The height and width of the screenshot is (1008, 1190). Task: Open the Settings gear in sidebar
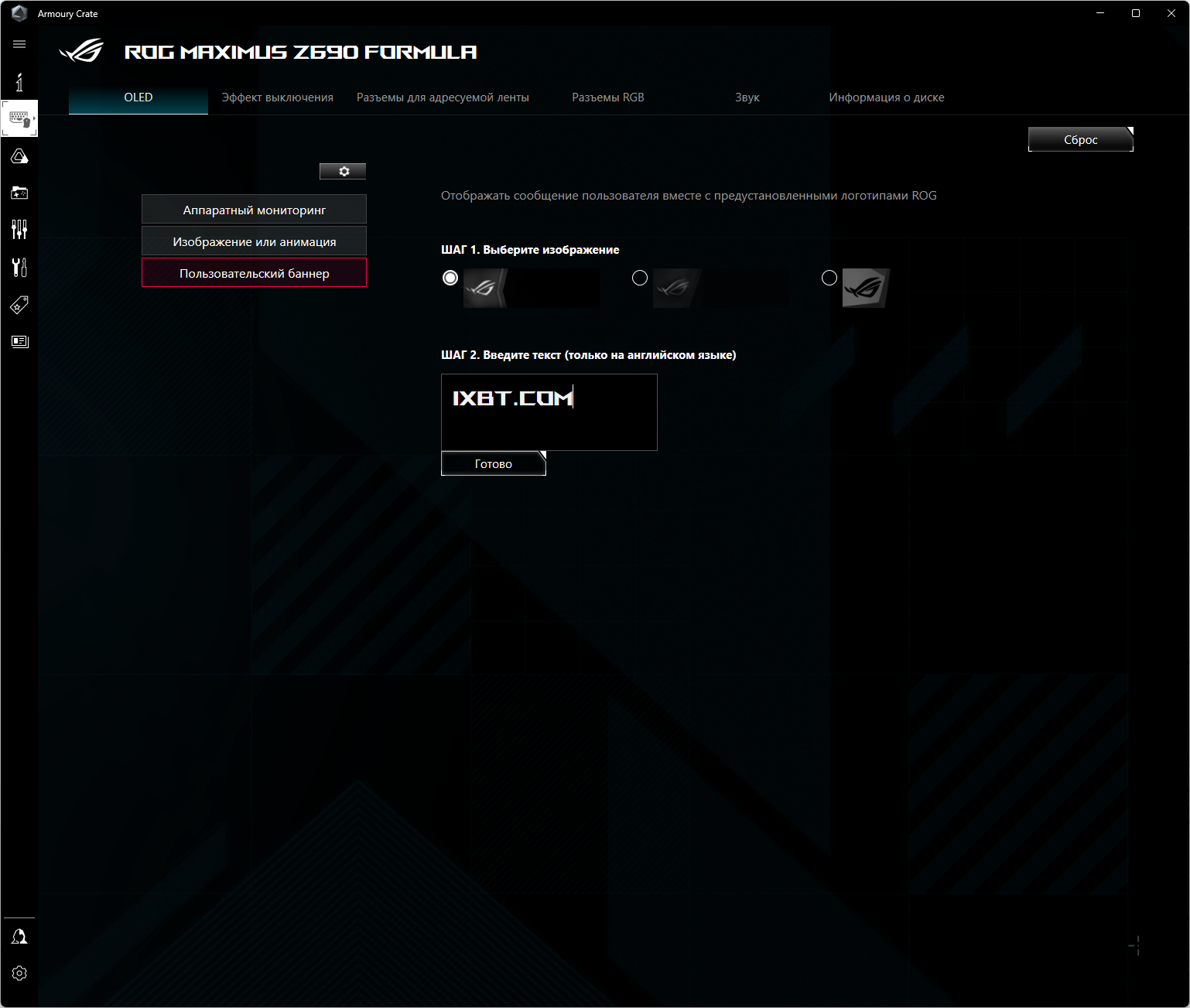[x=19, y=973]
